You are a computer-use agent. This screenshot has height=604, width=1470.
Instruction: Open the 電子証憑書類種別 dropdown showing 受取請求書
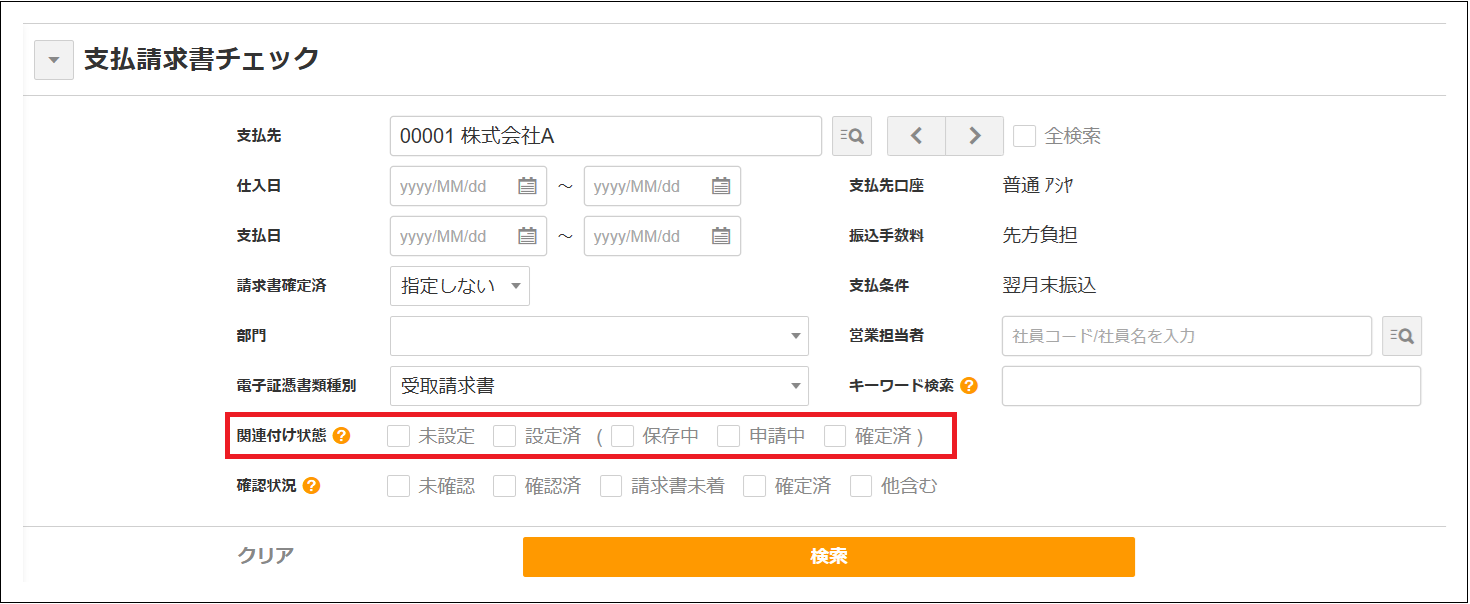coord(598,386)
